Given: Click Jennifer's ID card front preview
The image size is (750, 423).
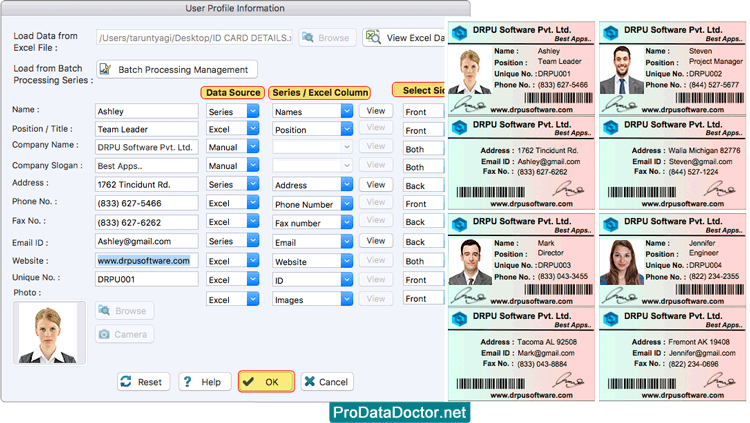Looking at the screenshot, I should (x=672, y=259).
